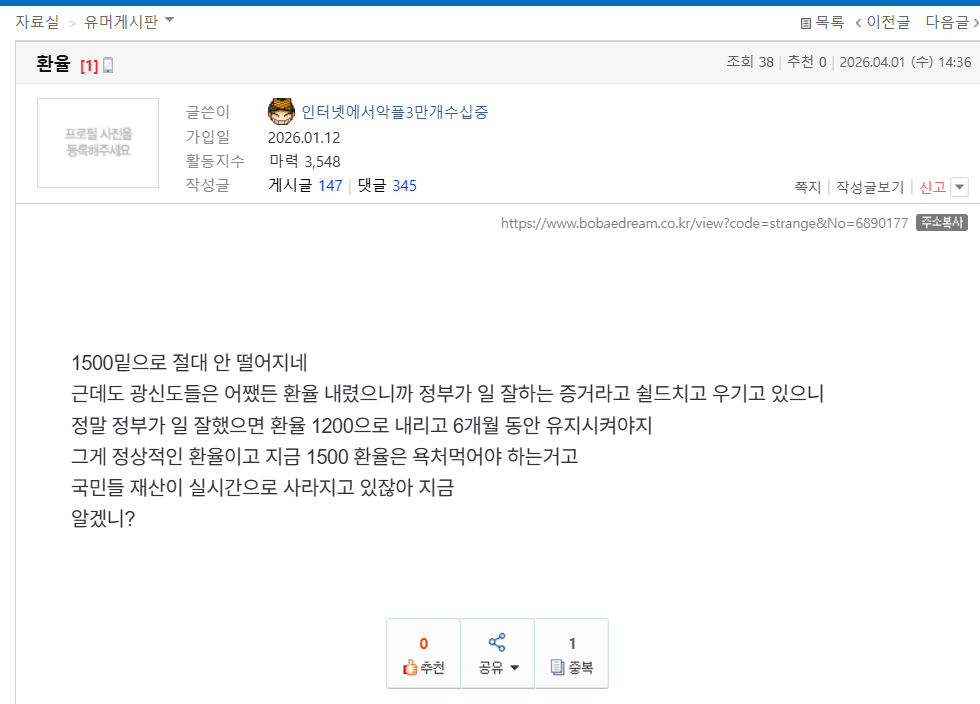This screenshot has width=980, height=704.
Task: Click the 주소복사 copy address button
Action: pyautogui.click(x=942, y=223)
